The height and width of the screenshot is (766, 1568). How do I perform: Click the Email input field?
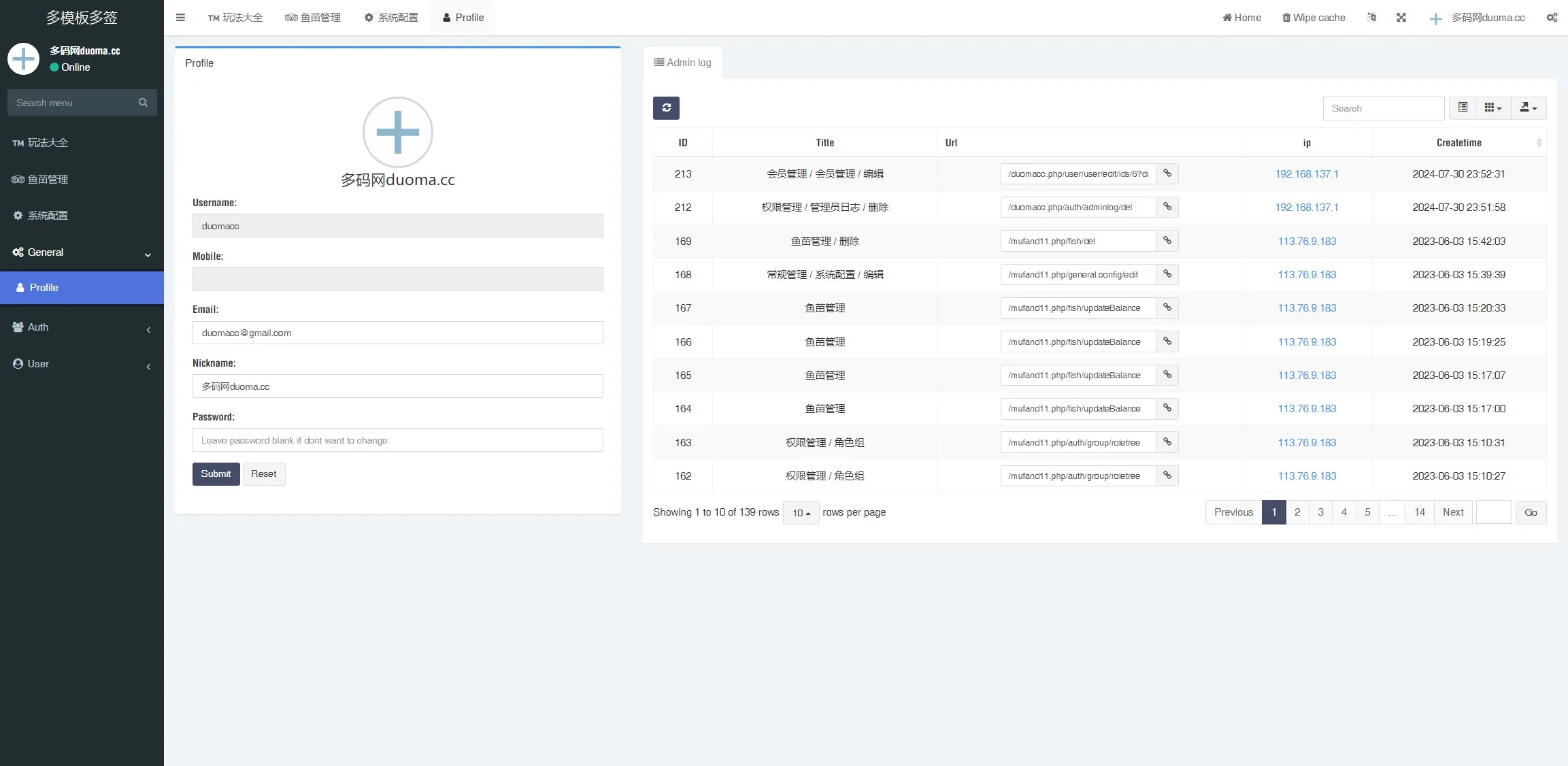pyautogui.click(x=397, y=333)
